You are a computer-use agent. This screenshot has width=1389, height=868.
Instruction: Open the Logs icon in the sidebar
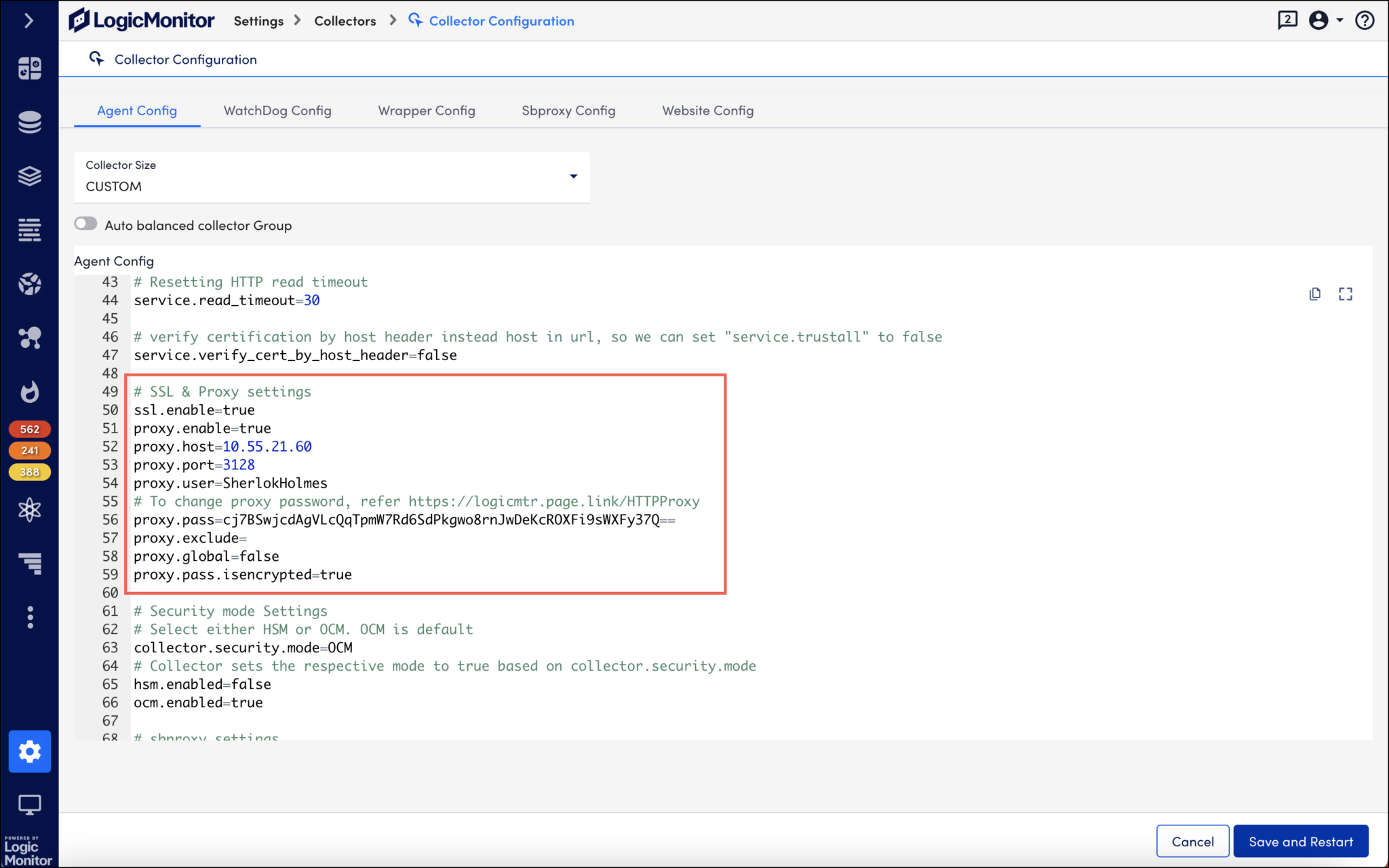[x=30, y=230]
